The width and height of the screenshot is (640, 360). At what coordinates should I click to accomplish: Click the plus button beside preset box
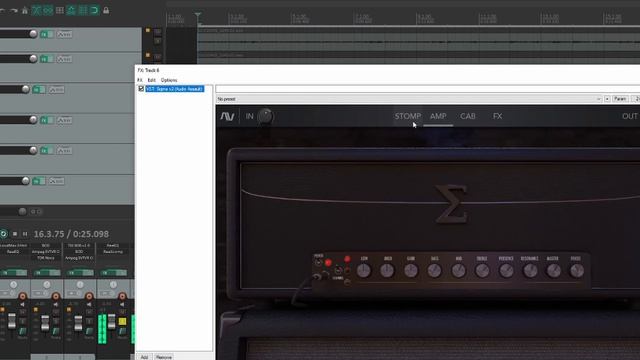tap(607, 99)
